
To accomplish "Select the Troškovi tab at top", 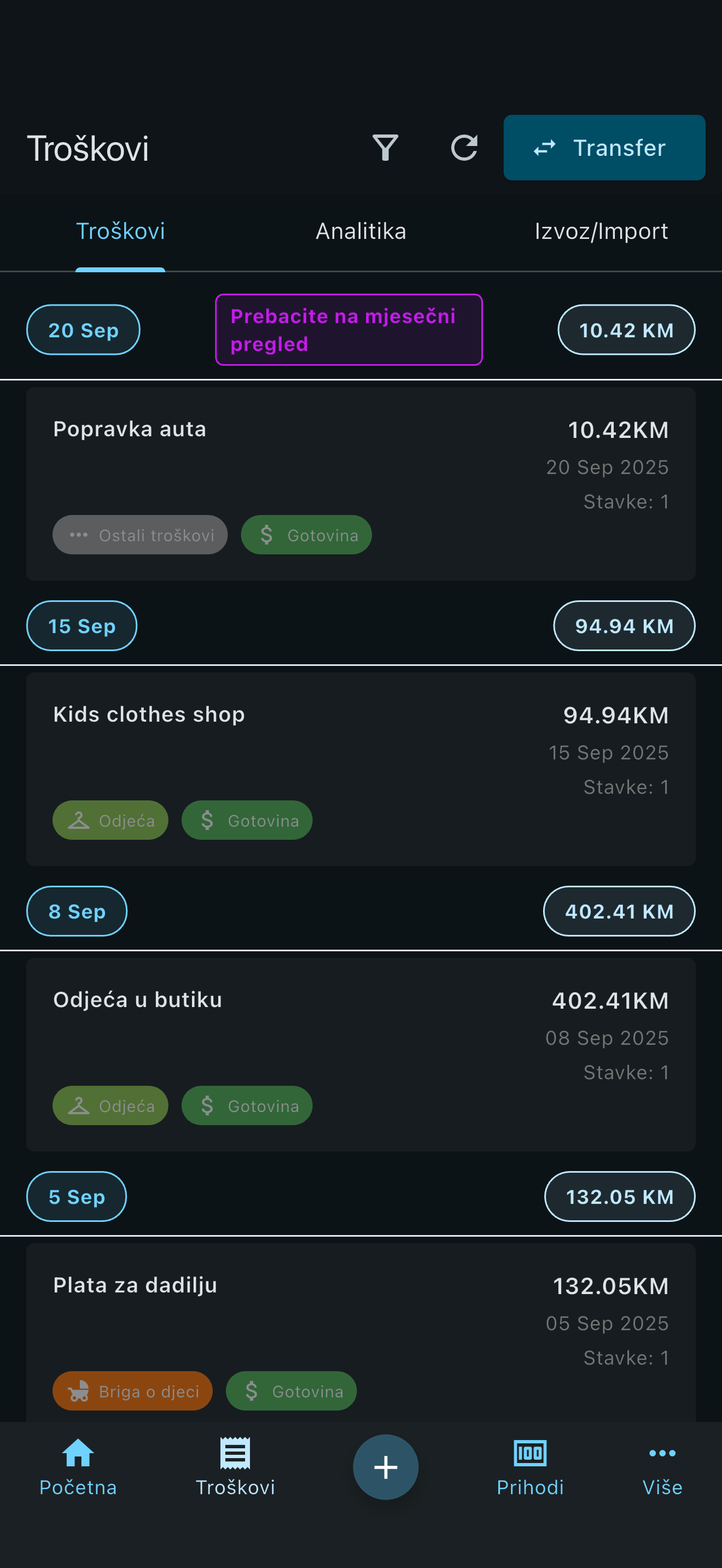I will pyautogui.click(x=120, y=231).
